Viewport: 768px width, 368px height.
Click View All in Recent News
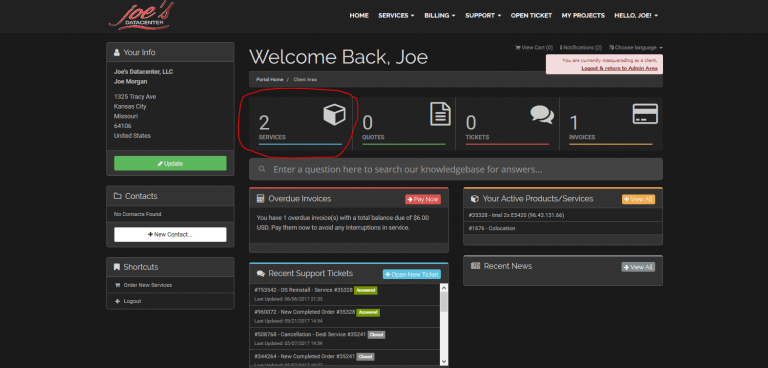(638, 267)
